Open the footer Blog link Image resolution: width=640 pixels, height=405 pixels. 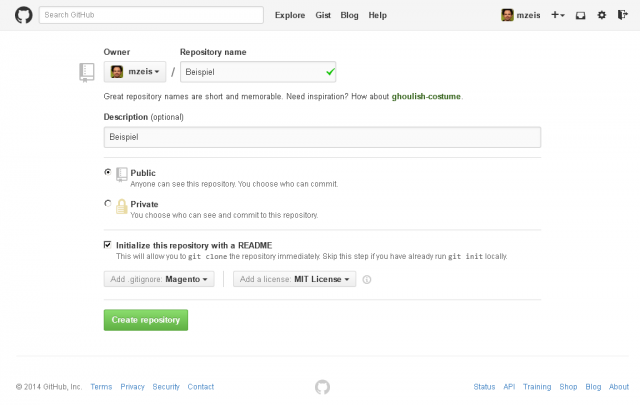pyautogui.click(x=593, y=387)
